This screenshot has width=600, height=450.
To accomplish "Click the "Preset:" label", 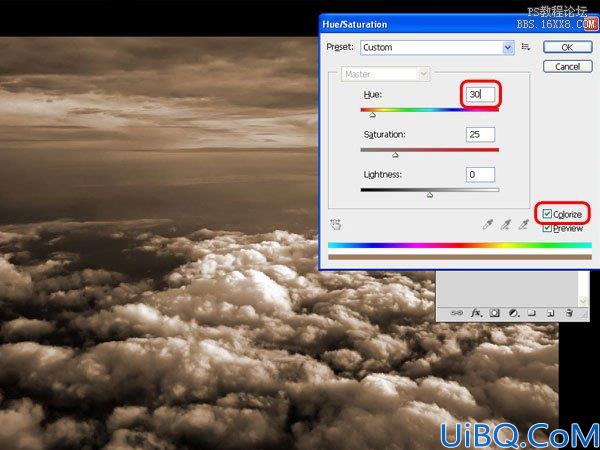I will tap(340, 47).
